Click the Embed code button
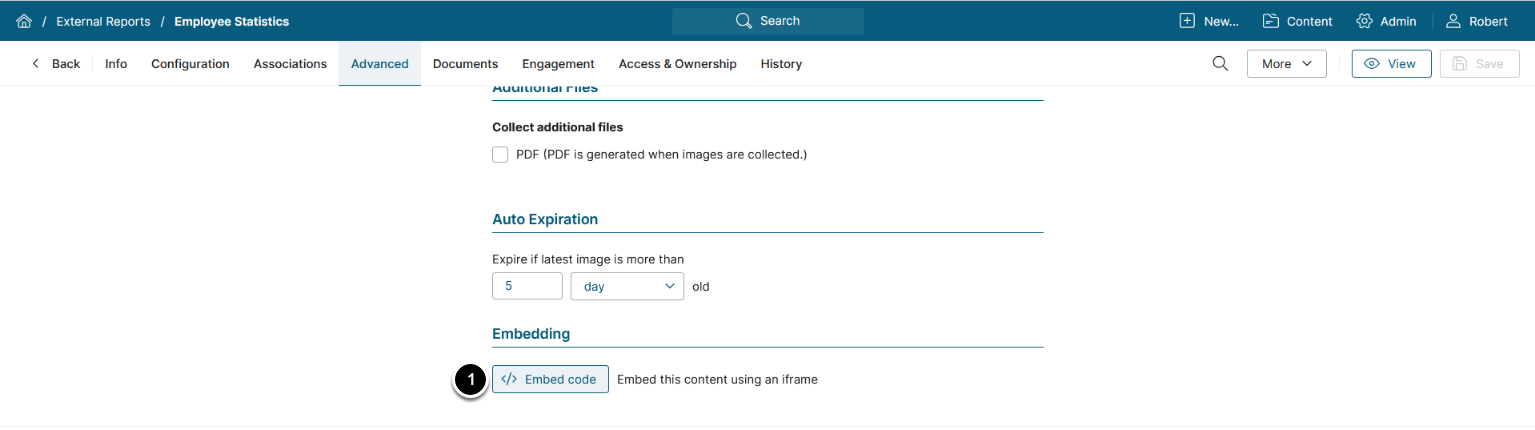The width and height of the screenshot is (1535, 430). 550,380
